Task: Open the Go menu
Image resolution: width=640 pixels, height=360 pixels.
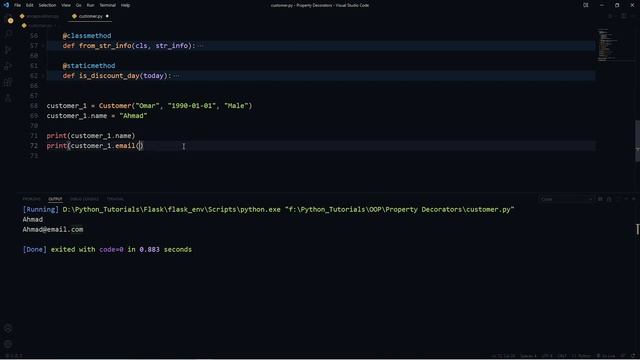Action: (x=78, y=5)
